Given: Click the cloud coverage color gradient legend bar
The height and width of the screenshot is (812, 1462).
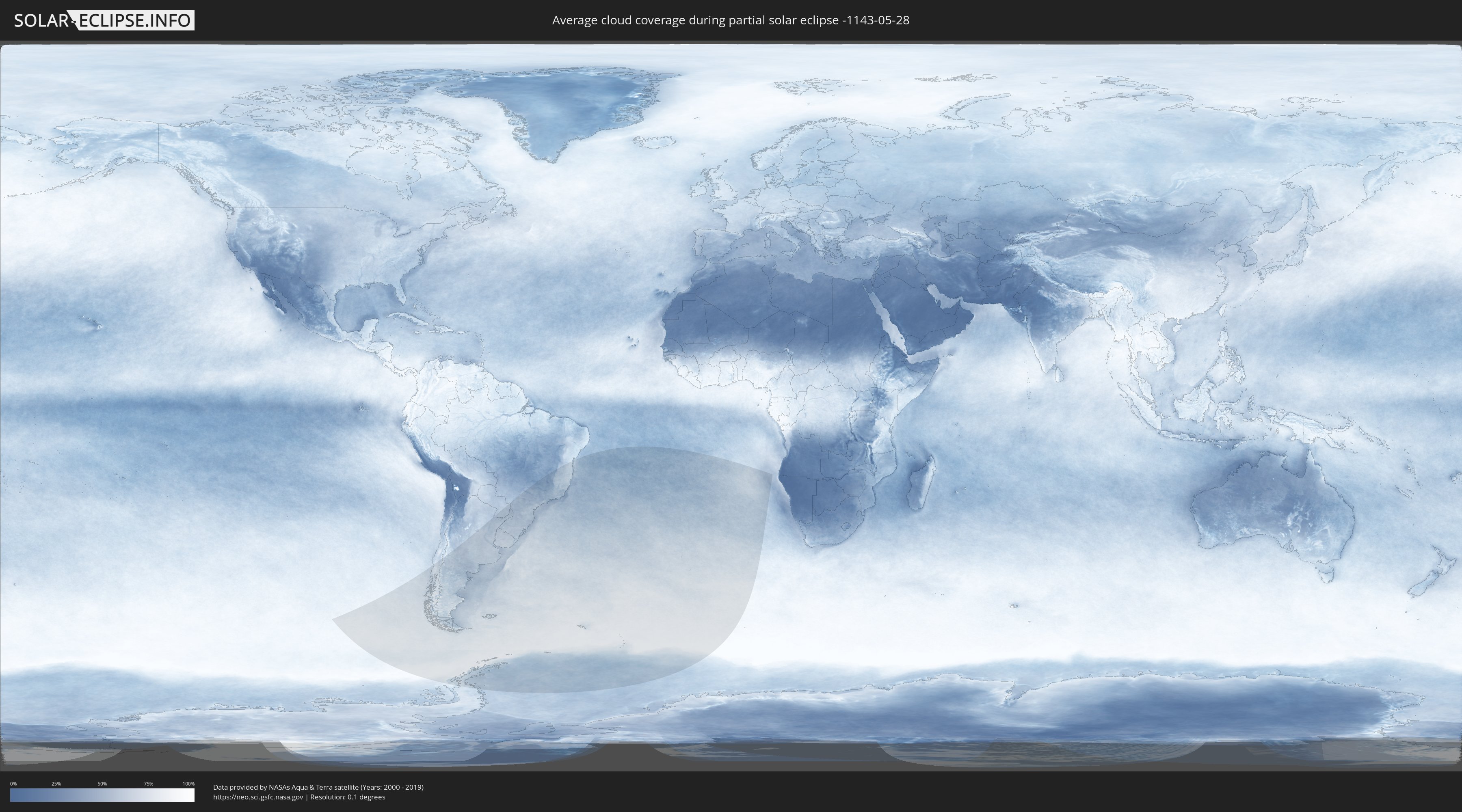Looking at the screenshot, I should point(102,795).
